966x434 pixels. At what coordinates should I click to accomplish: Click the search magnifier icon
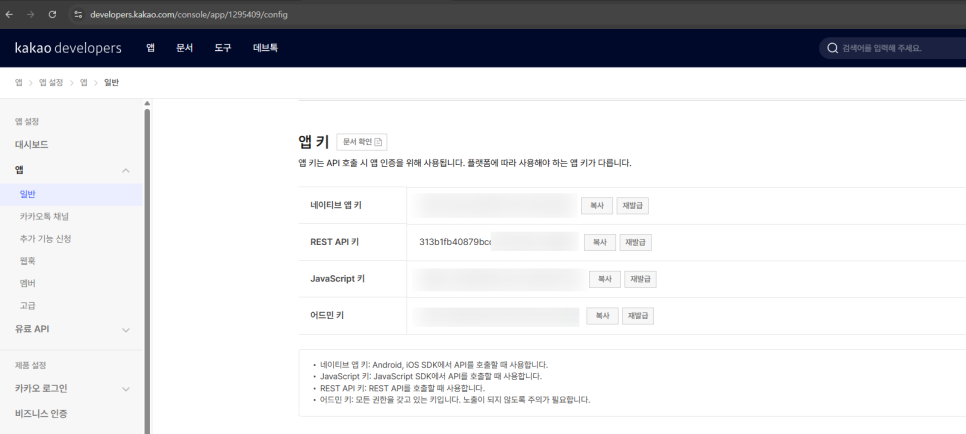coord(832,48)
